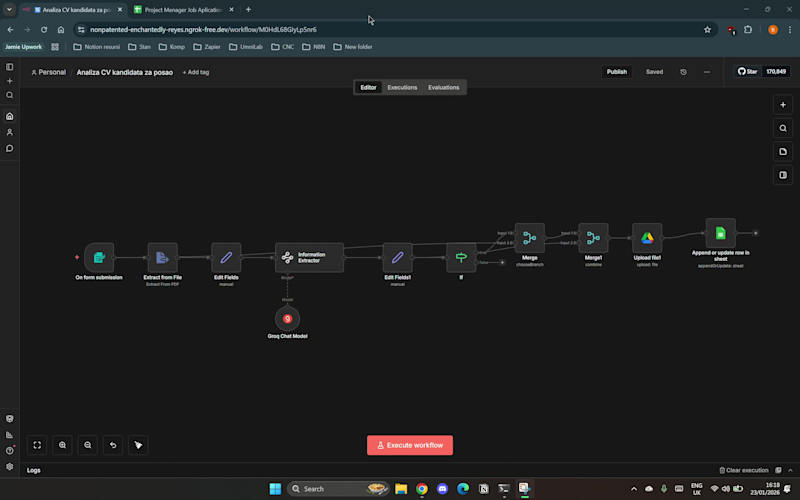Open insights chart icon in sidebar

point(10,435)
